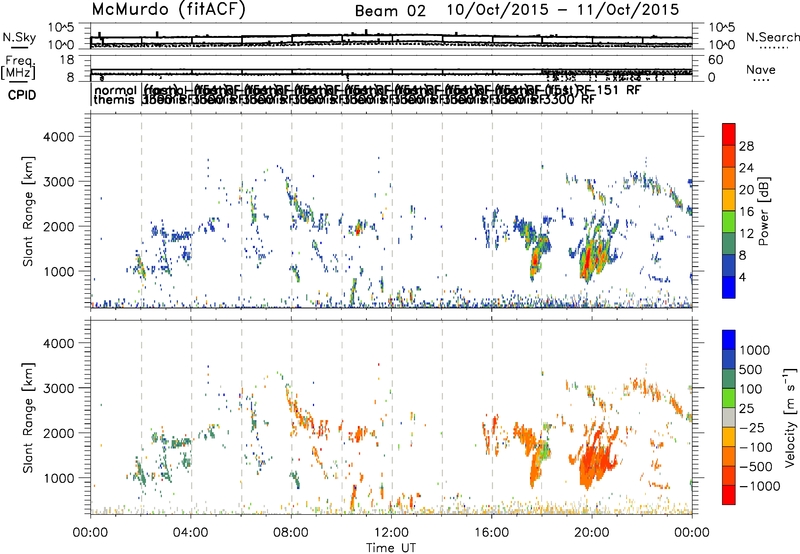Click the "20:00" time axis tick label
This screenshot has width=800, height=554.
coord(592,533)
